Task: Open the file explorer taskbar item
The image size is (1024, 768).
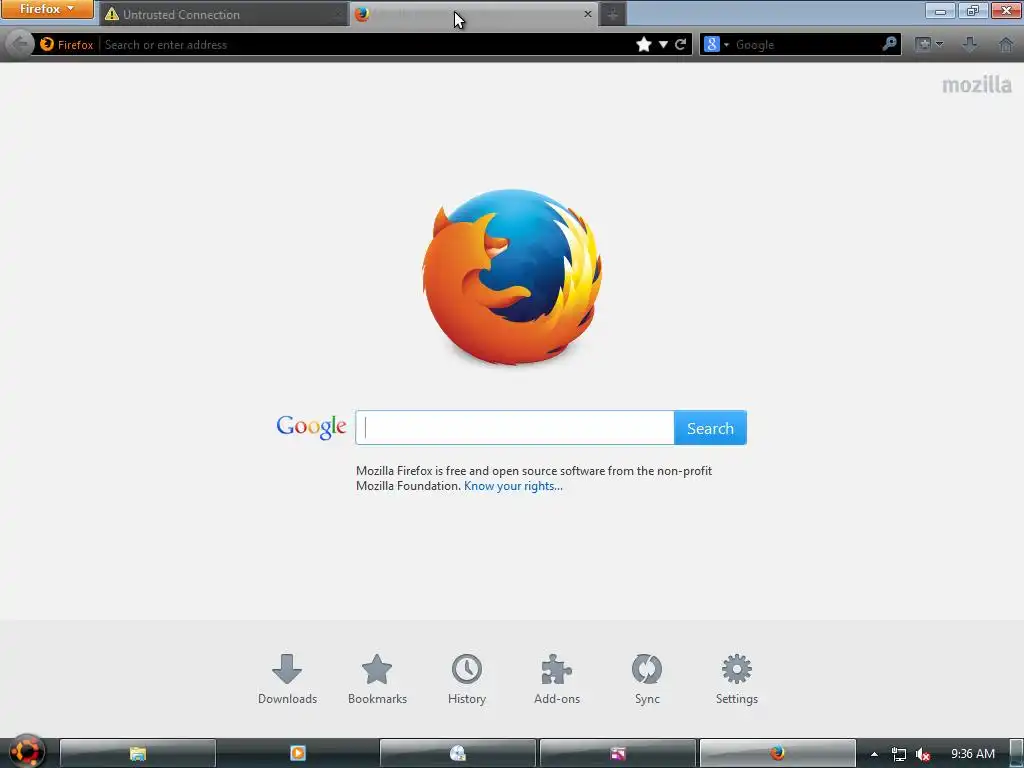Action: pyautogui.click(x=138, y=754)
